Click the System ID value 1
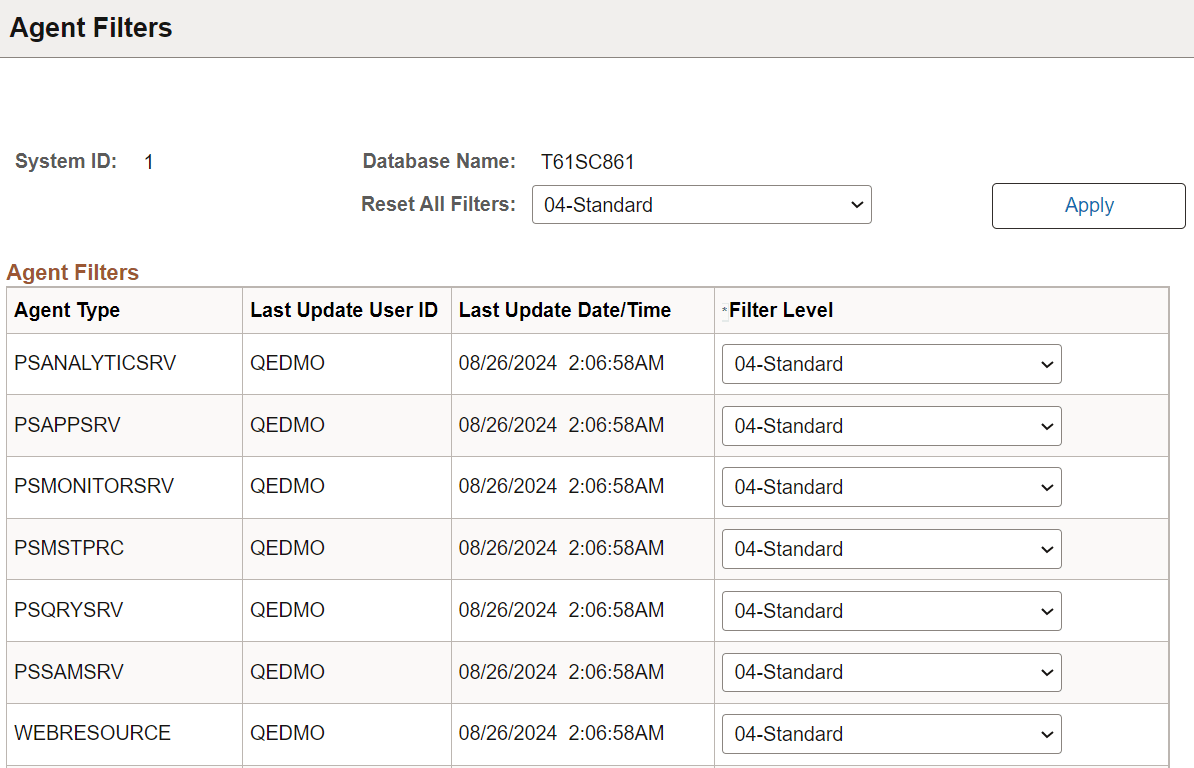 click(x=148, y=161)
